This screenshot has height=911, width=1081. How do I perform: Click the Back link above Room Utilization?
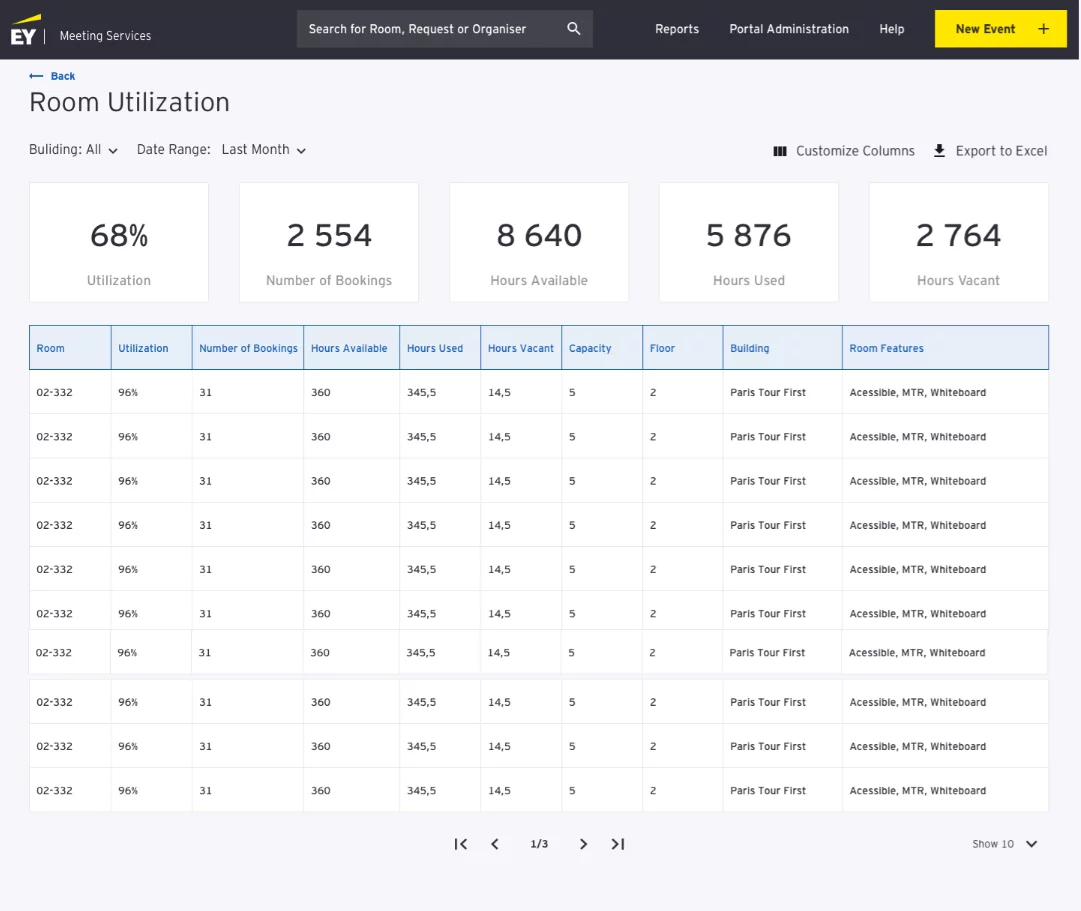click(51, 76)
